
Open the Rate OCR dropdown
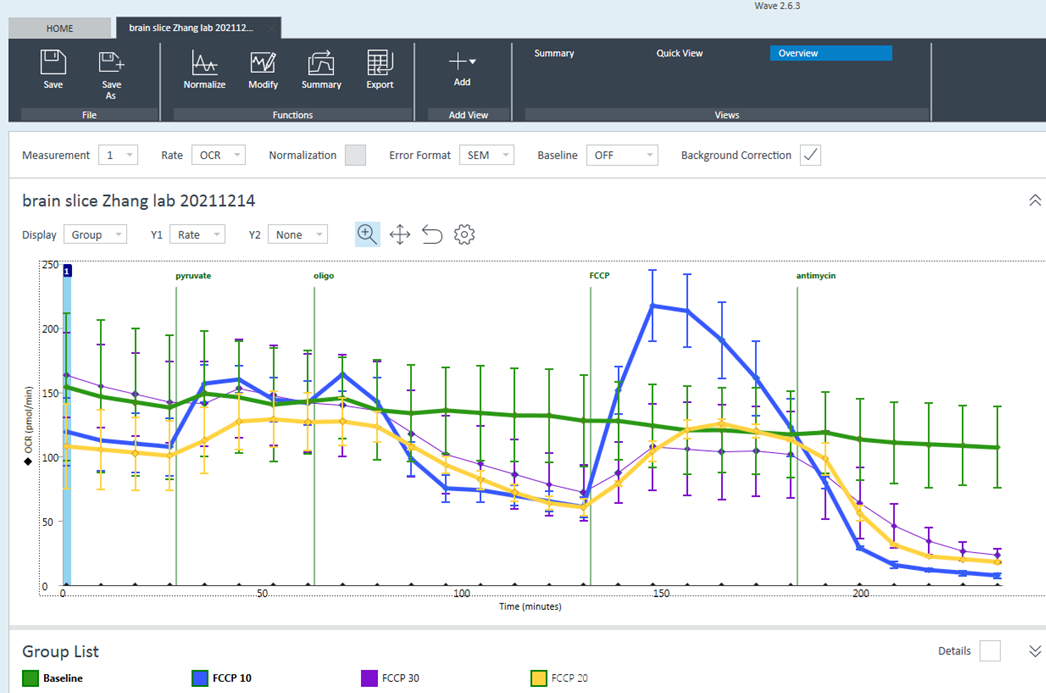(218, 155)
